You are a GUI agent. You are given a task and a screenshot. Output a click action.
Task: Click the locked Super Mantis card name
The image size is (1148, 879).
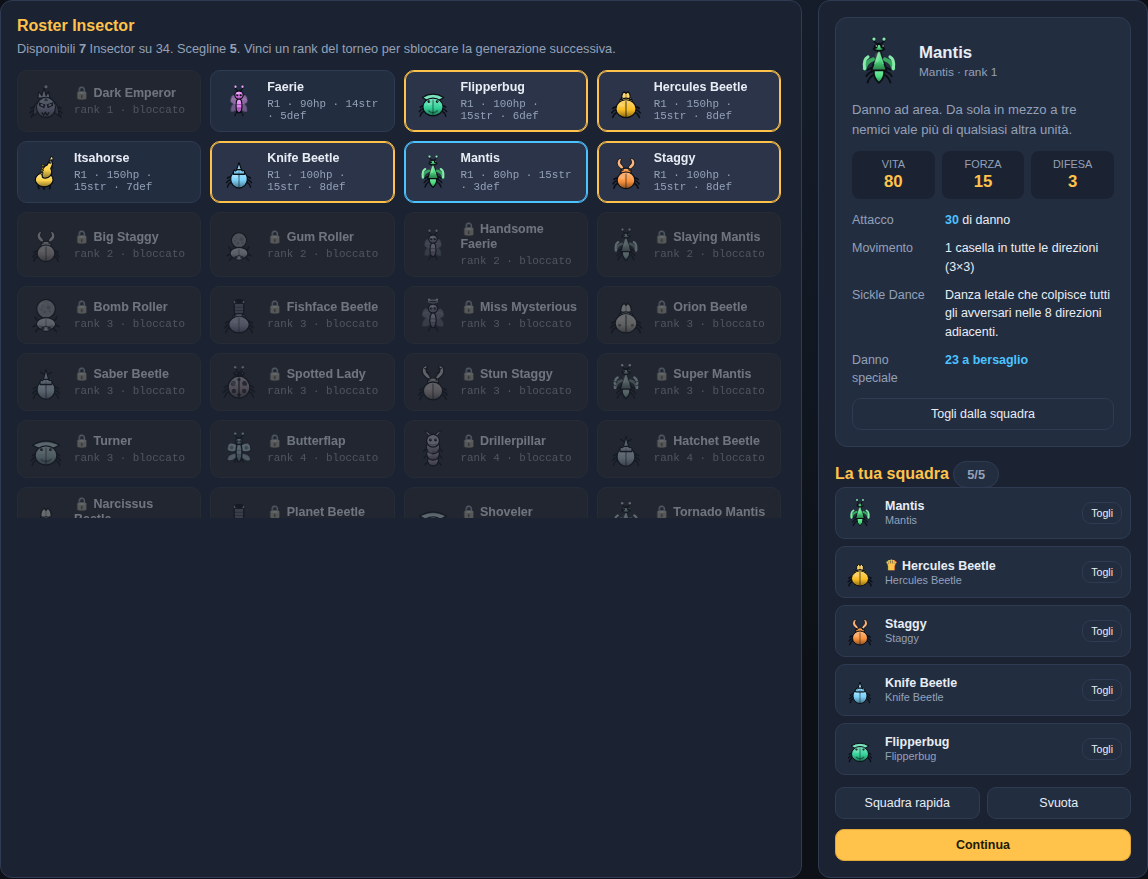[x=712, y=374]
